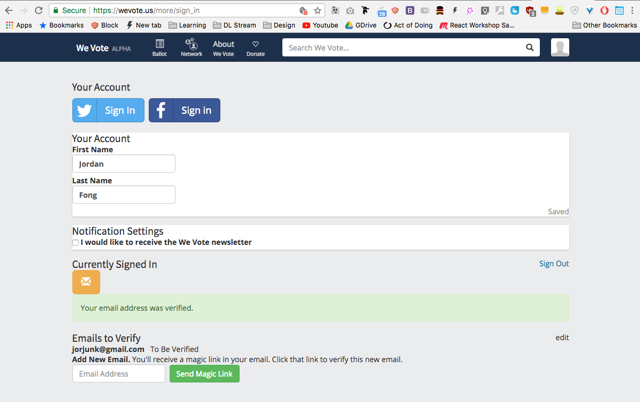Click the search magnifier icon
This screenshot has width=640, height=402.
click(529, 47)
